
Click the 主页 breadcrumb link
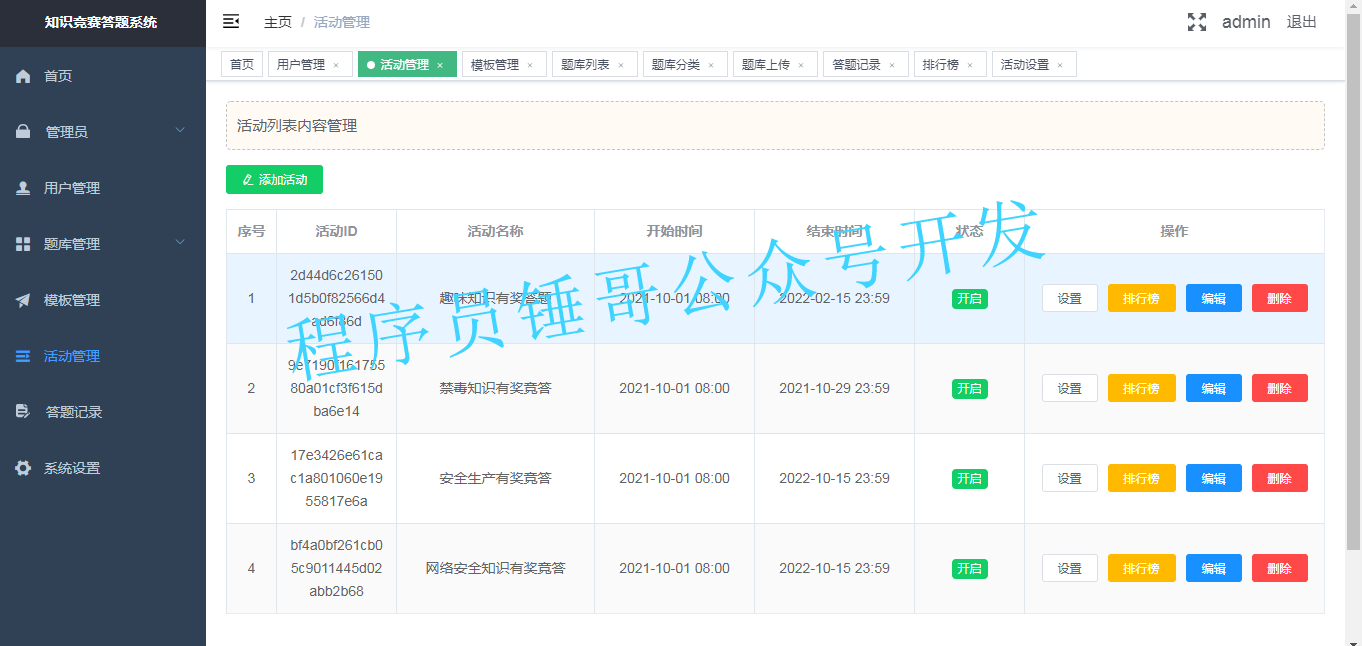[278, 22]
